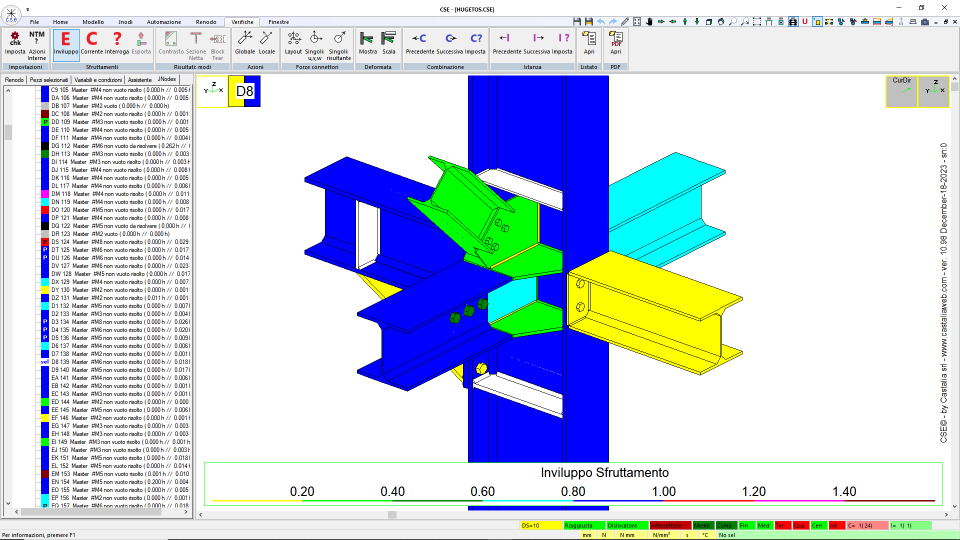The width and height of the screenshot is (960, 540).
Task: Open the Modello ribbon tab
Action: coord(93,22)
